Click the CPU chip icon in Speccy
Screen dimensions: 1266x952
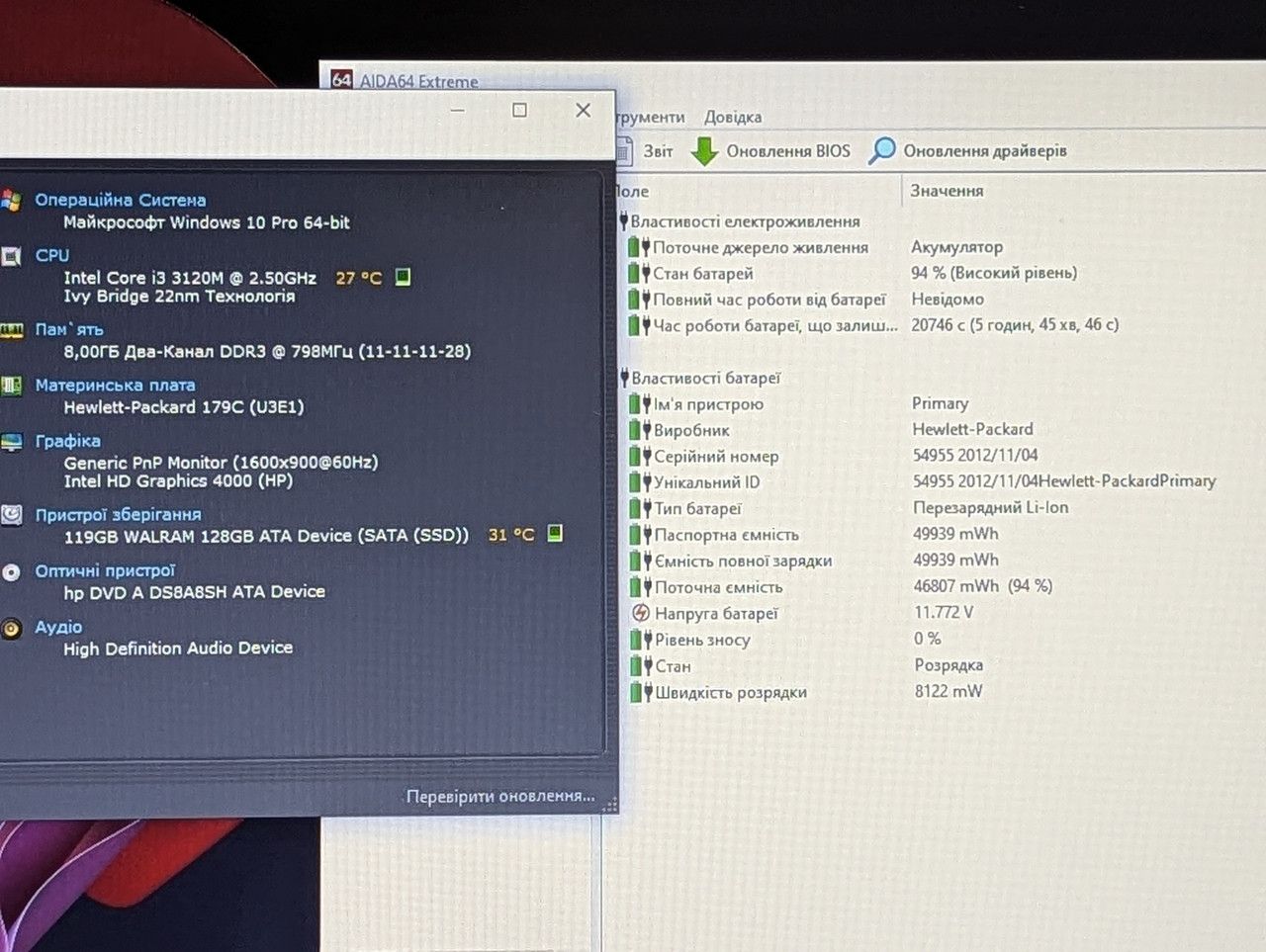(x=11, y=257)
